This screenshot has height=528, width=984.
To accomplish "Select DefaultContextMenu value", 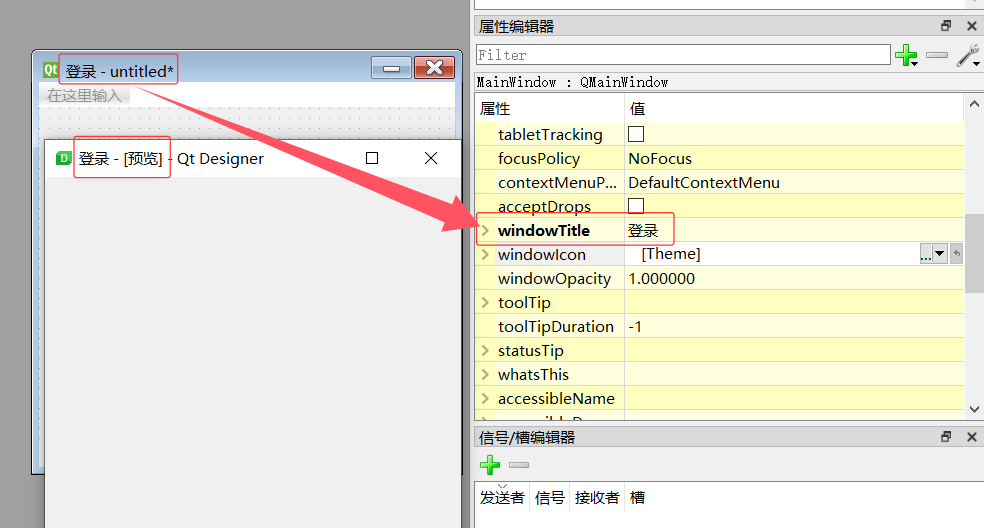I will coord(704,183).
